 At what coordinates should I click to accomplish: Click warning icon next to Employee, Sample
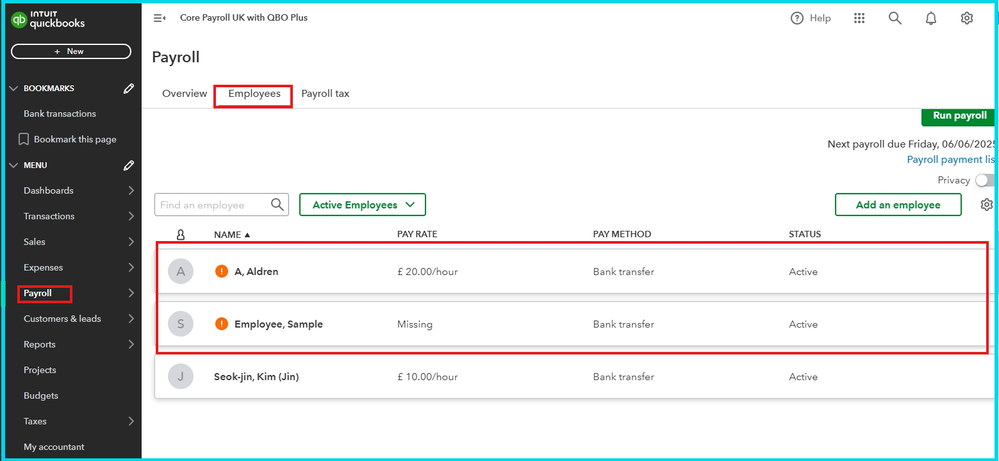click(x=222, y=324)
